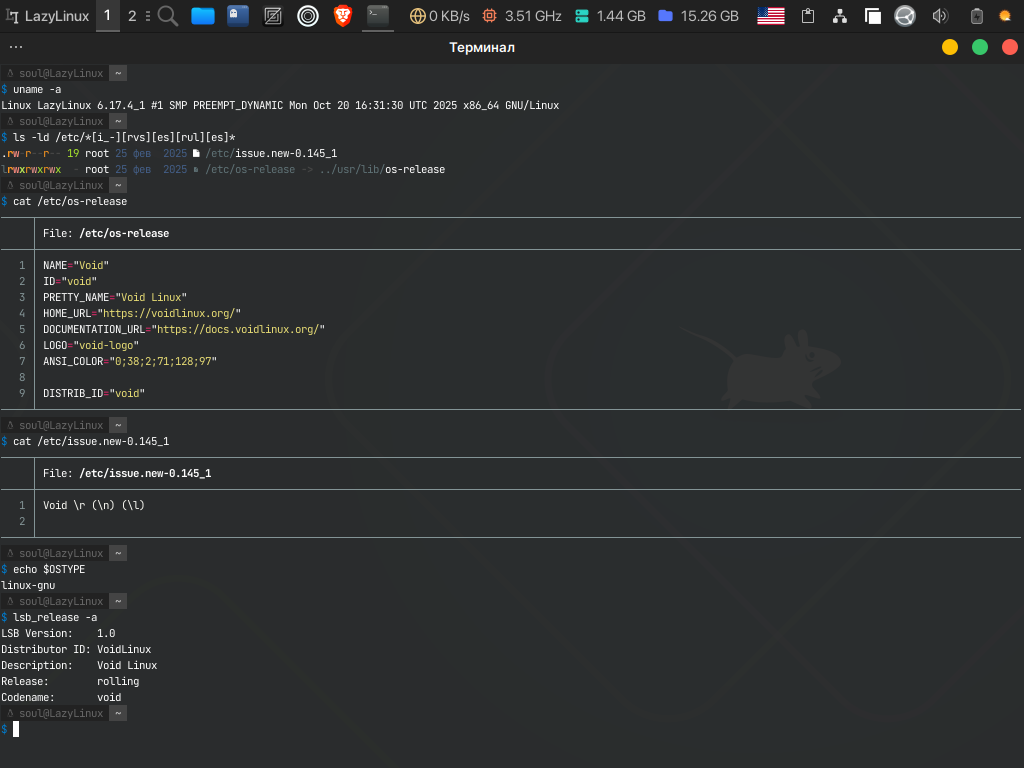The image size is (1024, 768).
Task: Open the Brave browser
Action: (342, 16)
